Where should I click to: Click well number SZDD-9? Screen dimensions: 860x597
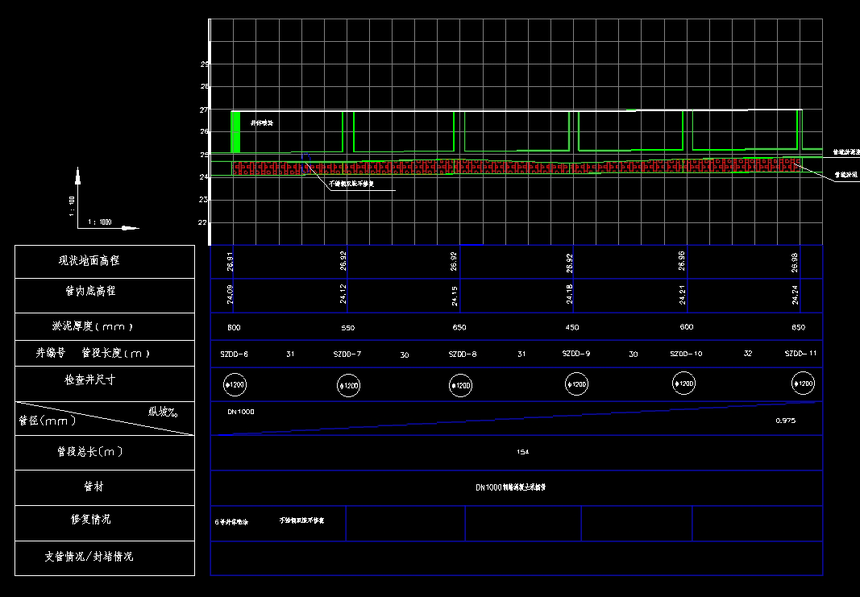pos(576,353)
